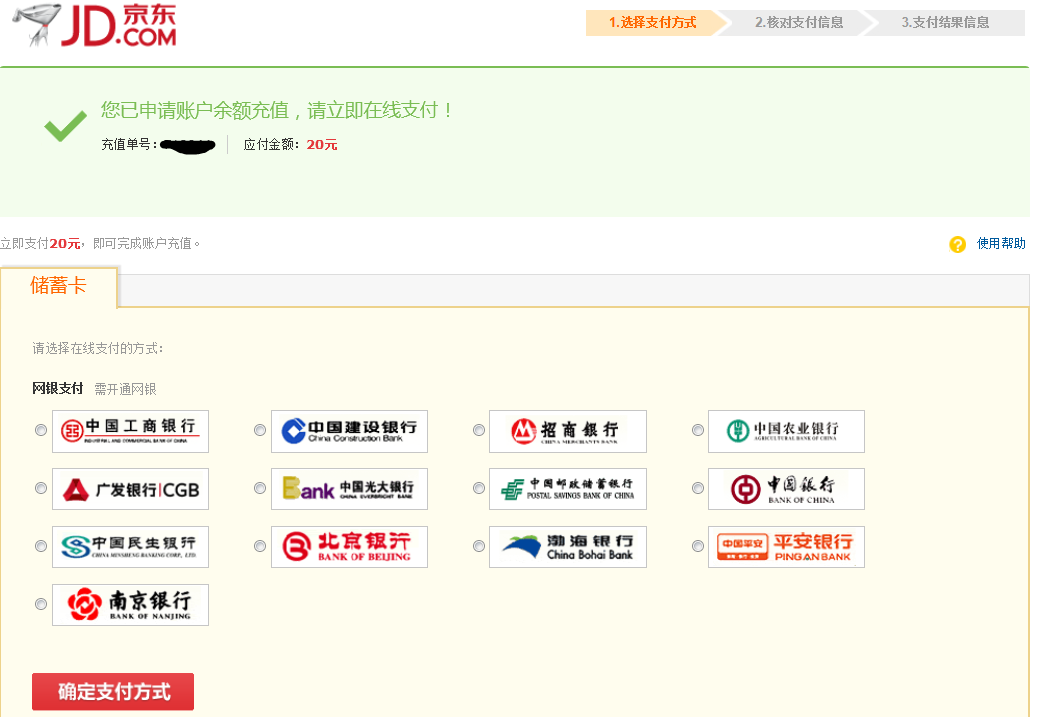Open the 使用帮助 help link
The height and width of the screenshot is (717, 1038).
1001,244
